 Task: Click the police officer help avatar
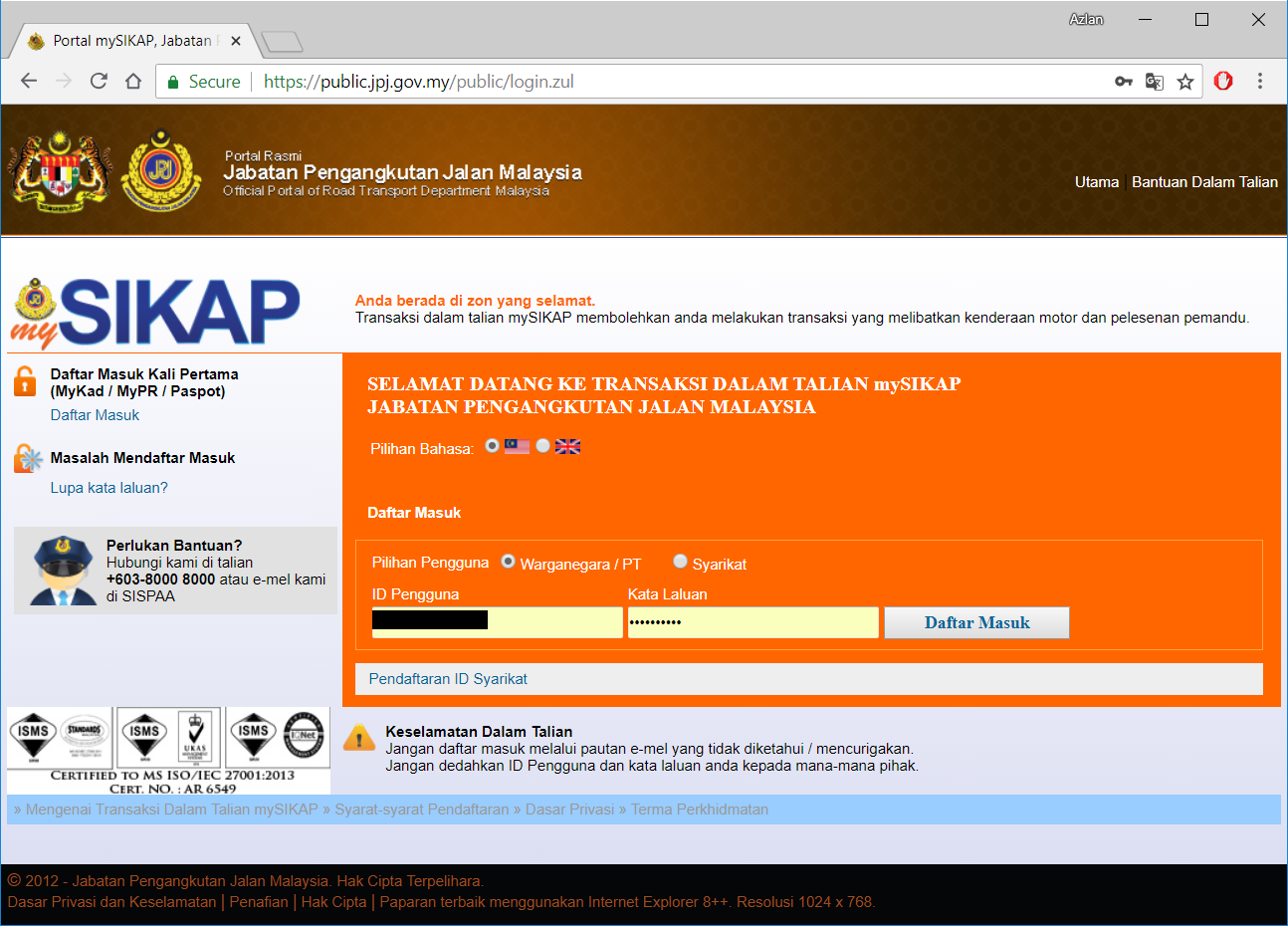[64, 571]
